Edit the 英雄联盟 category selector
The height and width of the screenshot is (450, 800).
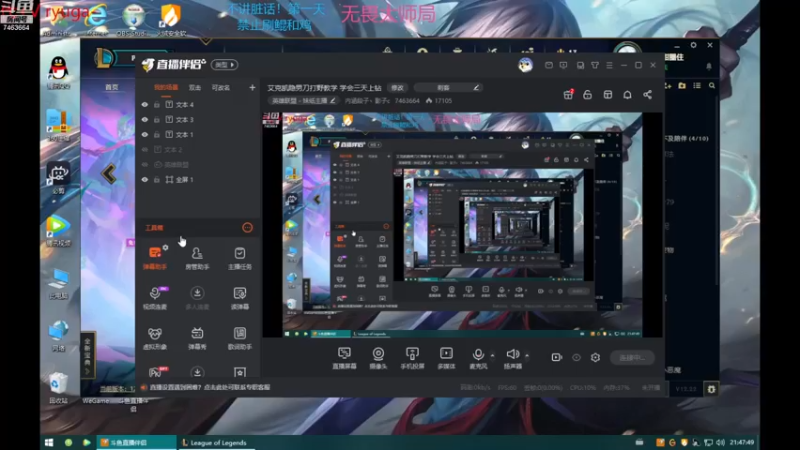[303, 101]
